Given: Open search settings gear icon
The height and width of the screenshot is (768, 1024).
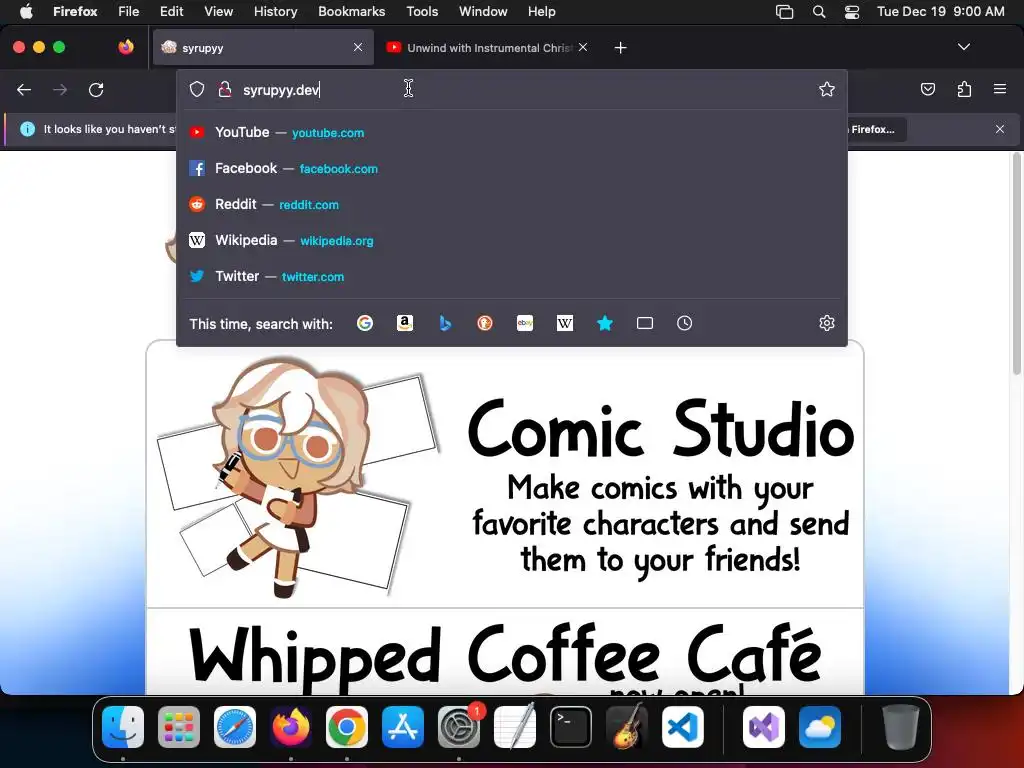Looking at the screenshot, I should [827, 323].
